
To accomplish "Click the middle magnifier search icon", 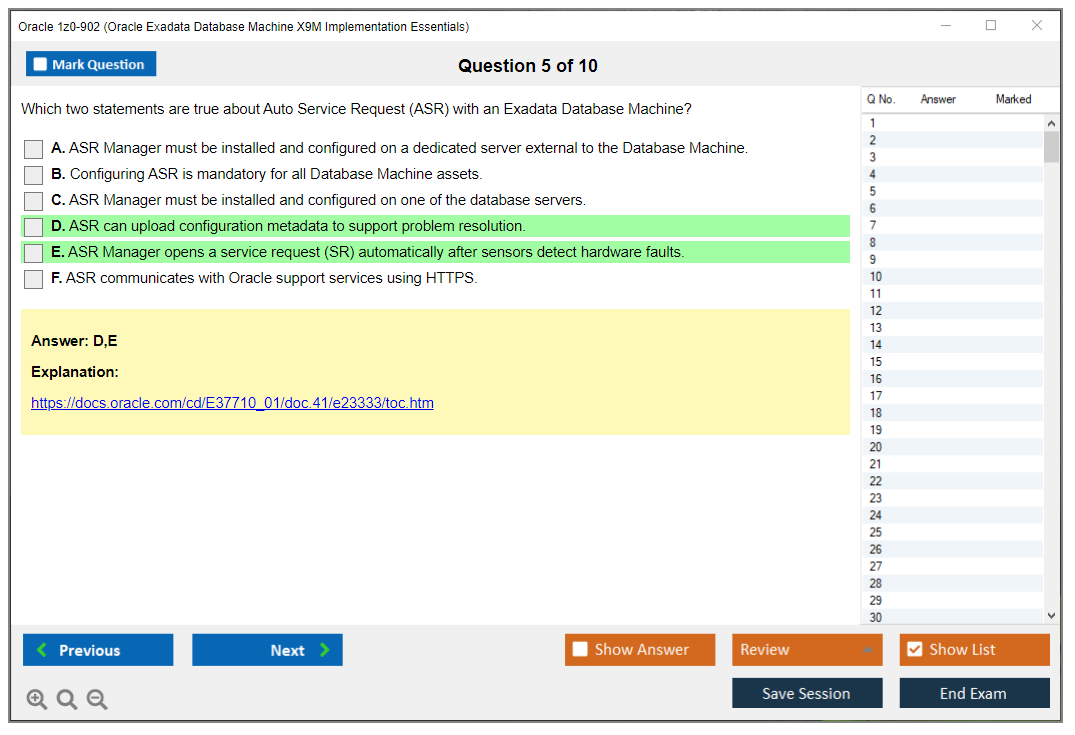I will [67, 699].
